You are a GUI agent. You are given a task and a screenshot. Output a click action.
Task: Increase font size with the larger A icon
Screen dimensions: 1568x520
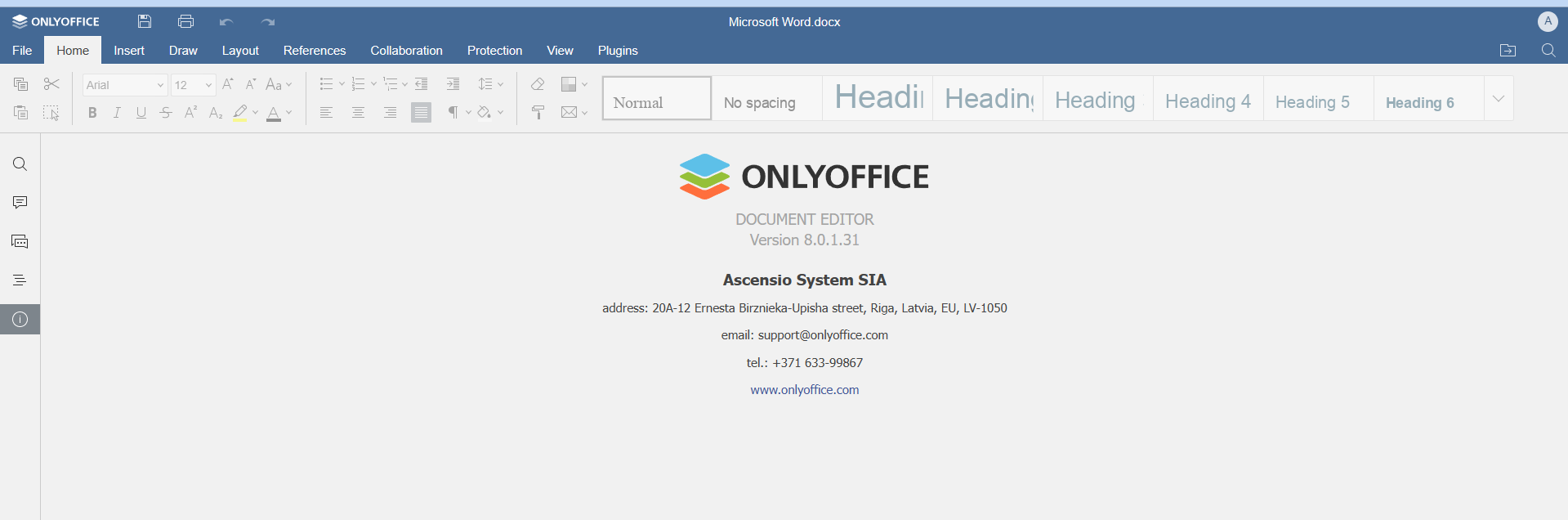[228, 84]
